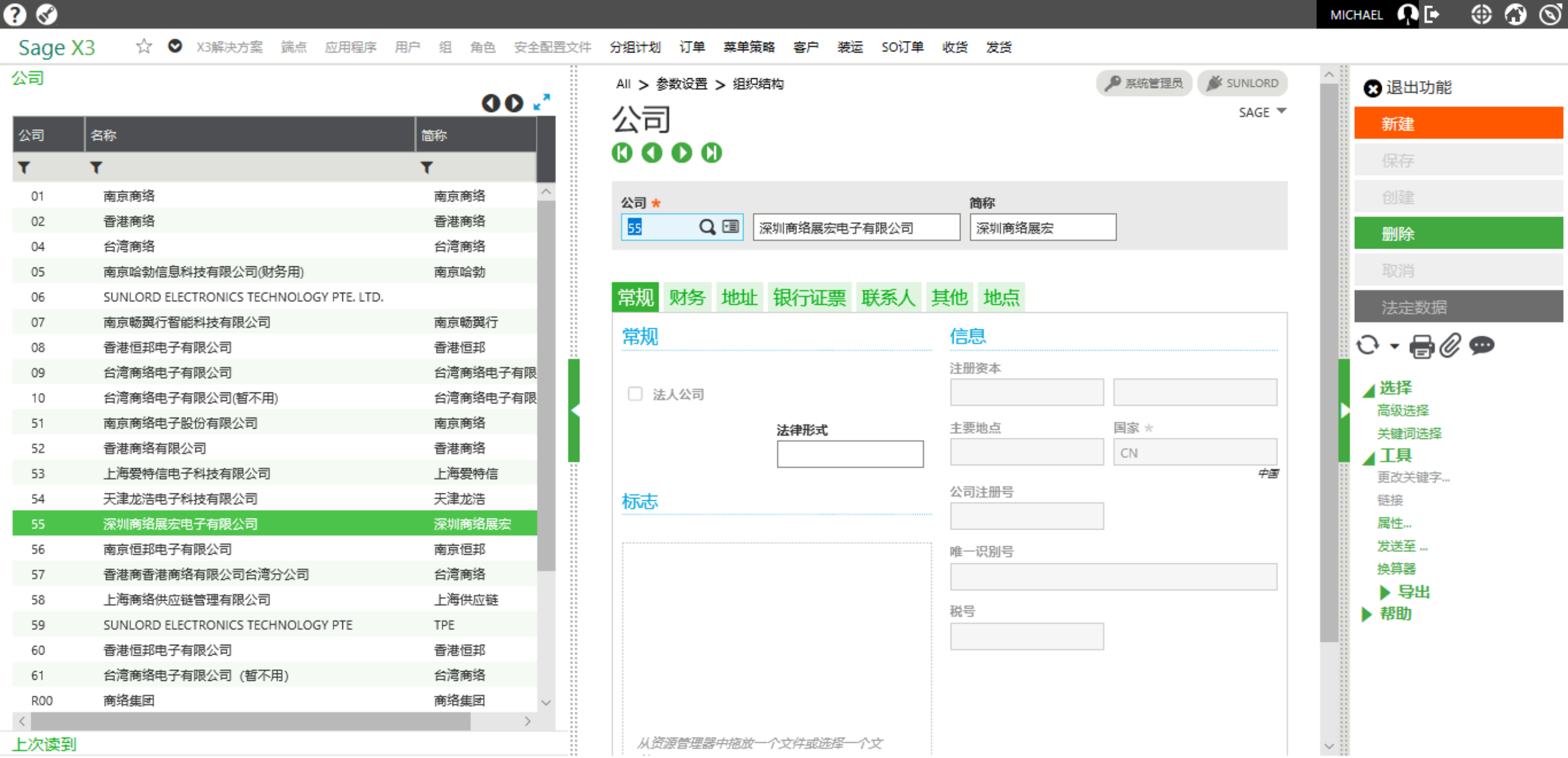Click the 法律形式 input field
Image resolution: width=1568 pixels, height=758 pixels.
point(850,454)
